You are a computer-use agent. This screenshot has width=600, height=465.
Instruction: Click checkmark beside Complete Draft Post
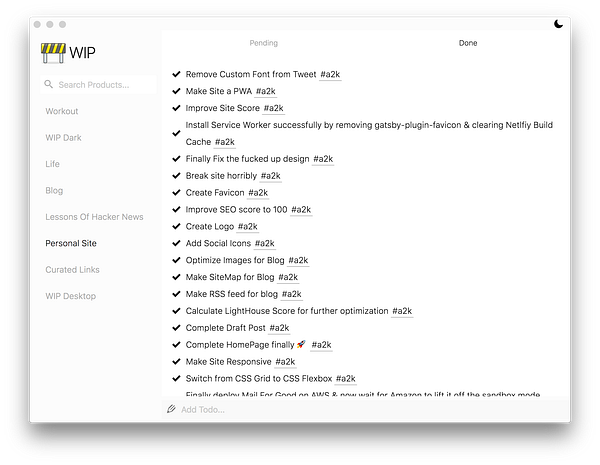click(176, 328)
